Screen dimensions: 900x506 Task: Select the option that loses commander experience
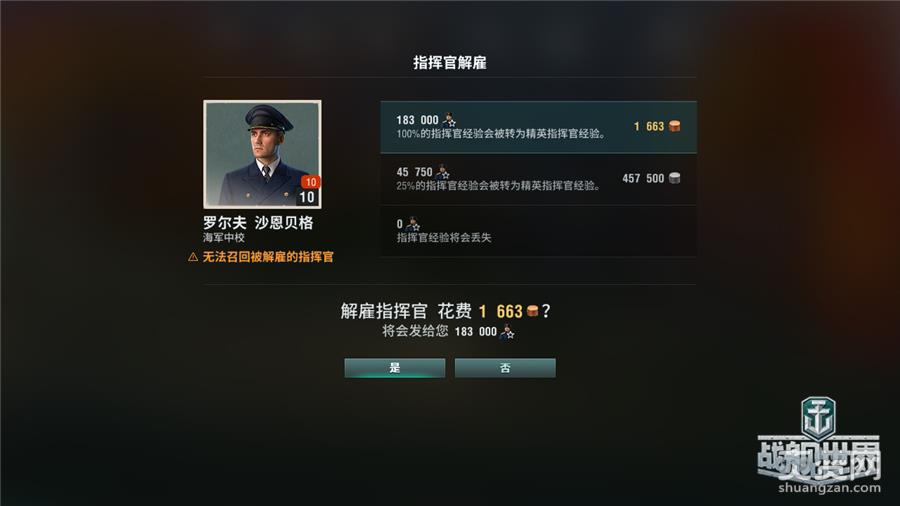[x=538, y=231]
